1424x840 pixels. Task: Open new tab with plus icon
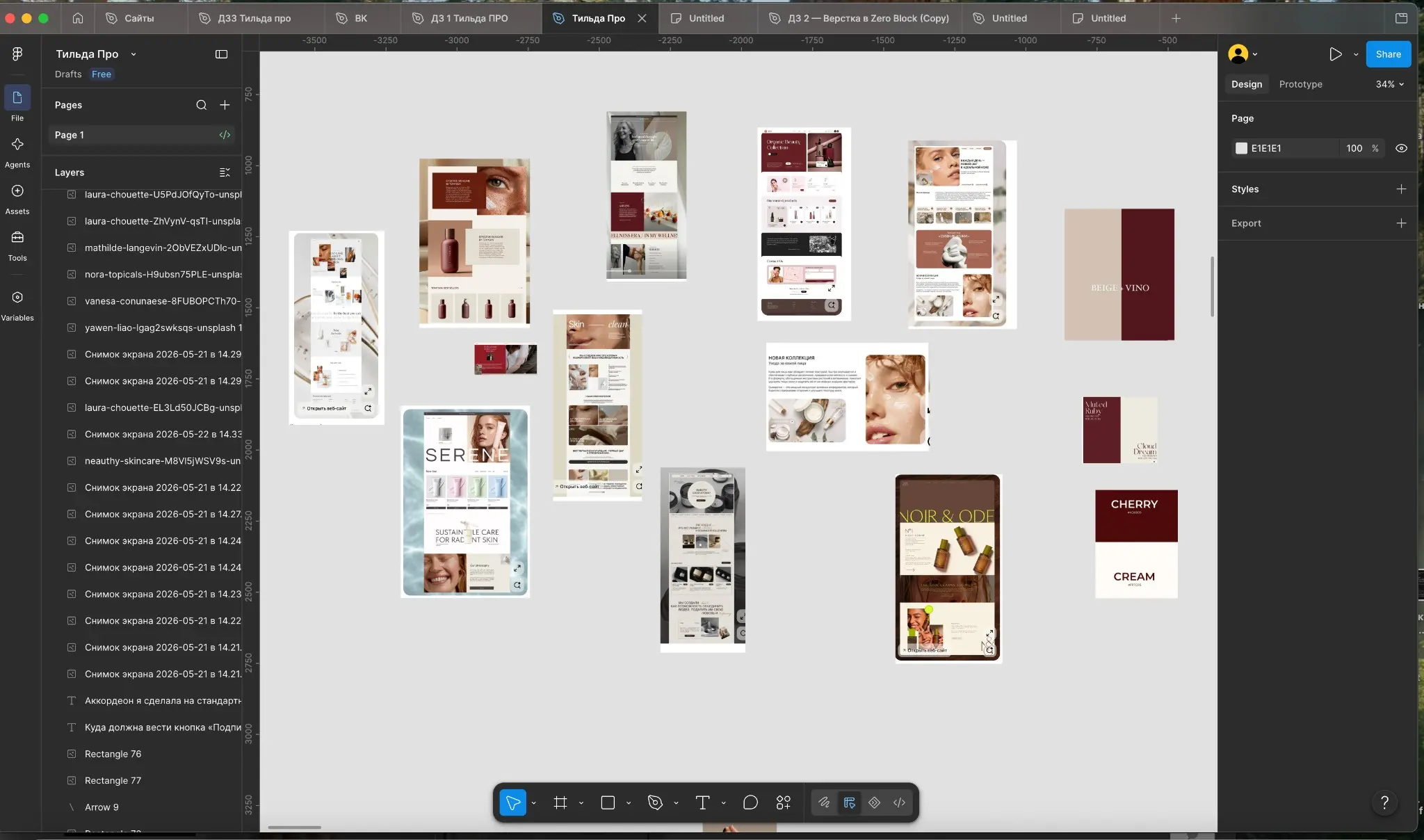(x=1176, y=18)
